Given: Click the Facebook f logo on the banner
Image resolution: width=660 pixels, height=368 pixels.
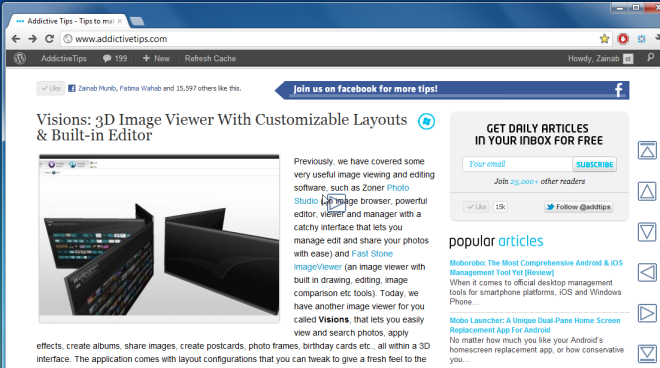Looking at the screenshot, I should click(x=619, y=90).
